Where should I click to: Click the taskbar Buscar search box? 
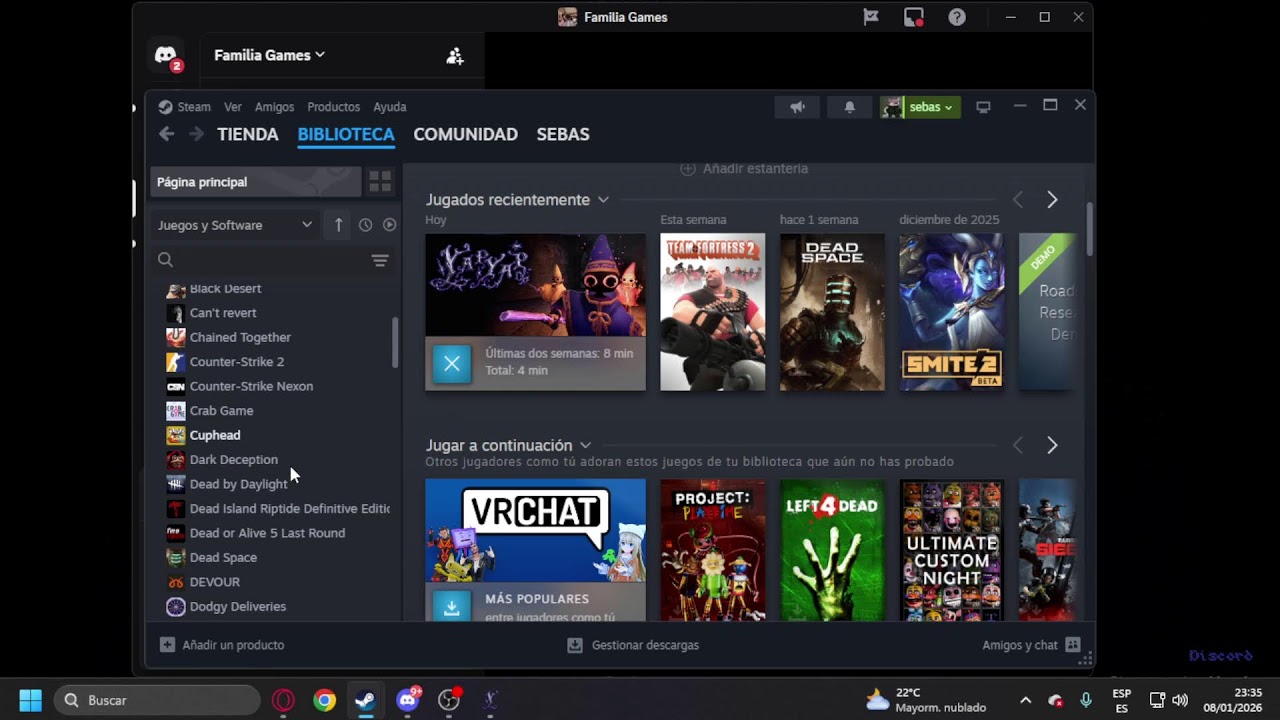click(157, 700)
